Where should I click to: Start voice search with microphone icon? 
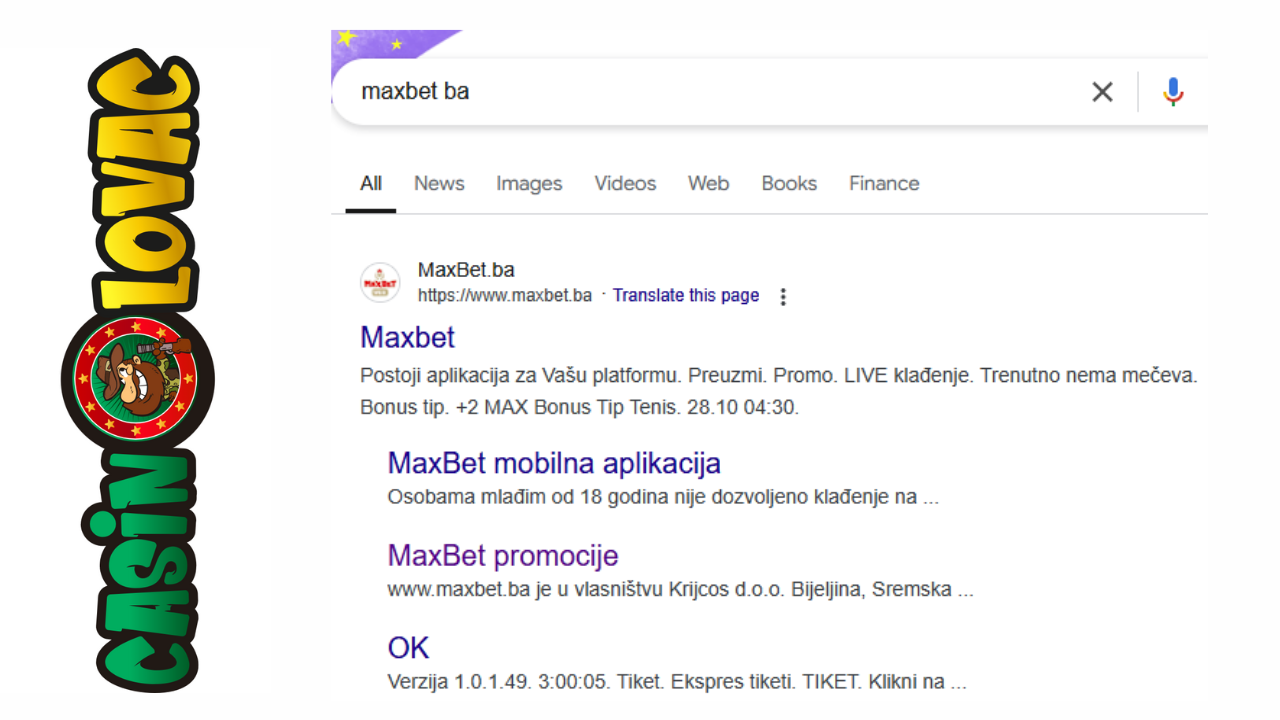click(x=1173, y=92)
